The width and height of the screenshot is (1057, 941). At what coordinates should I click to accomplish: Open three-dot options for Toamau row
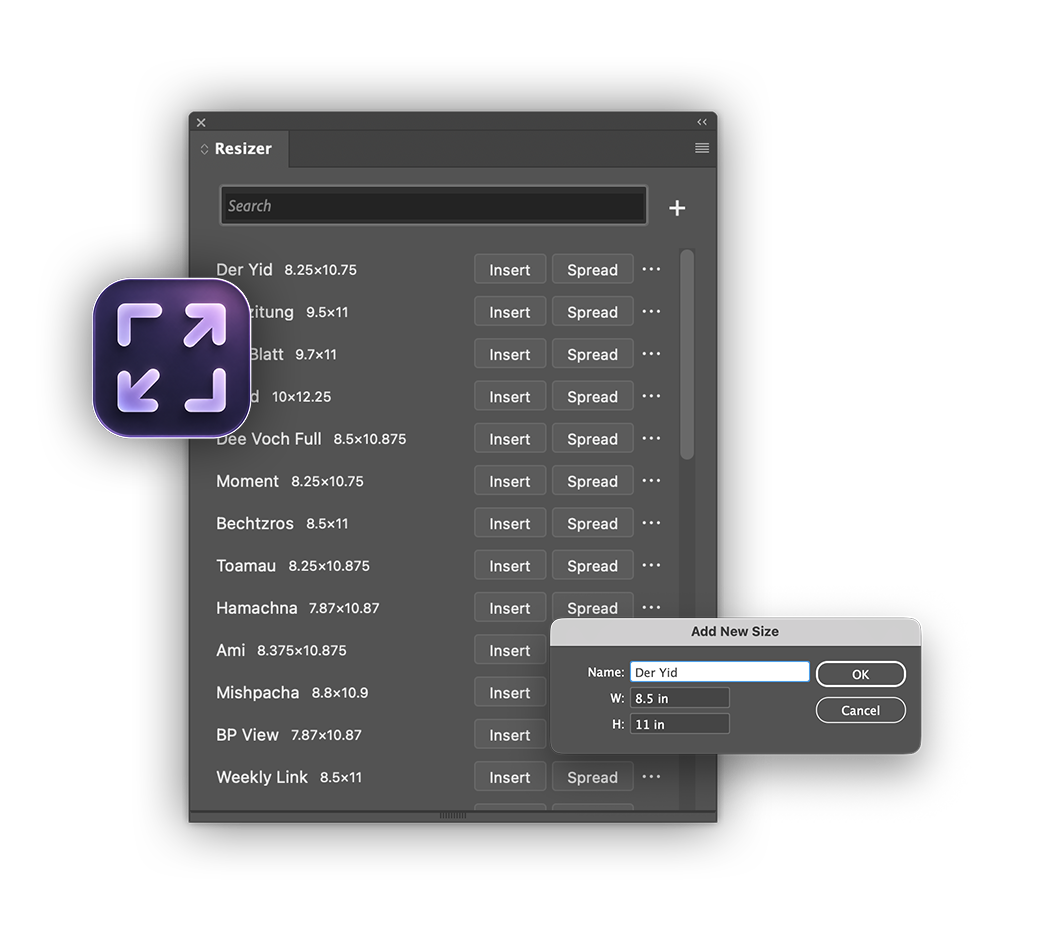[x=651, y=565]
